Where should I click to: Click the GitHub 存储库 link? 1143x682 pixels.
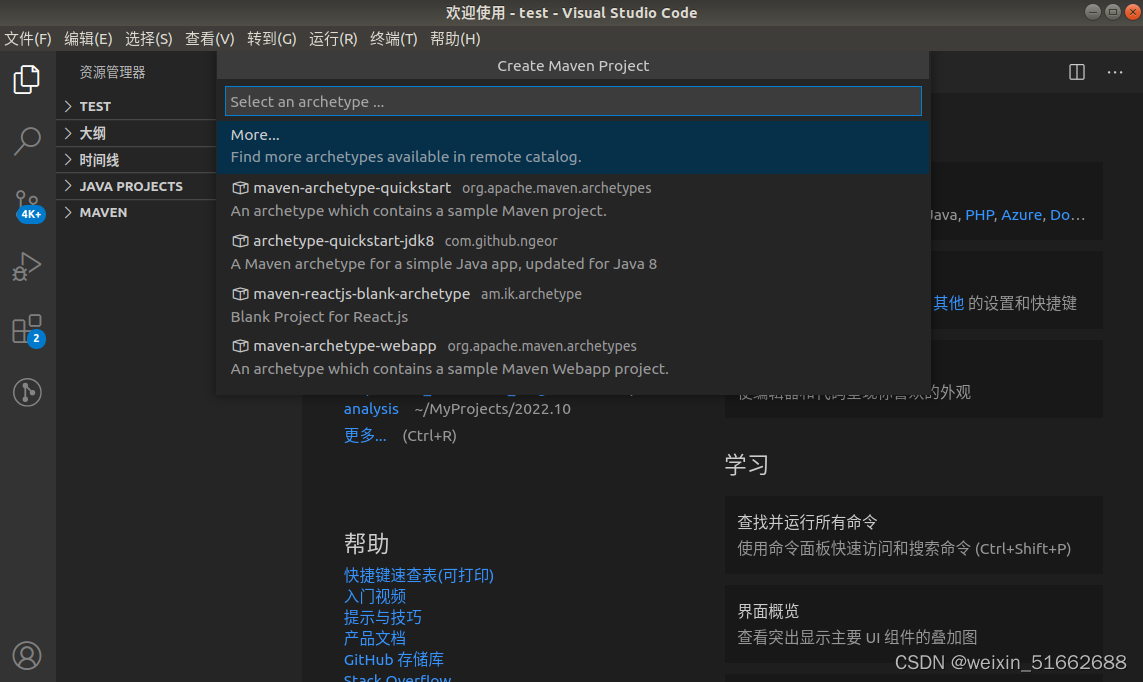[x=394, y=659]
